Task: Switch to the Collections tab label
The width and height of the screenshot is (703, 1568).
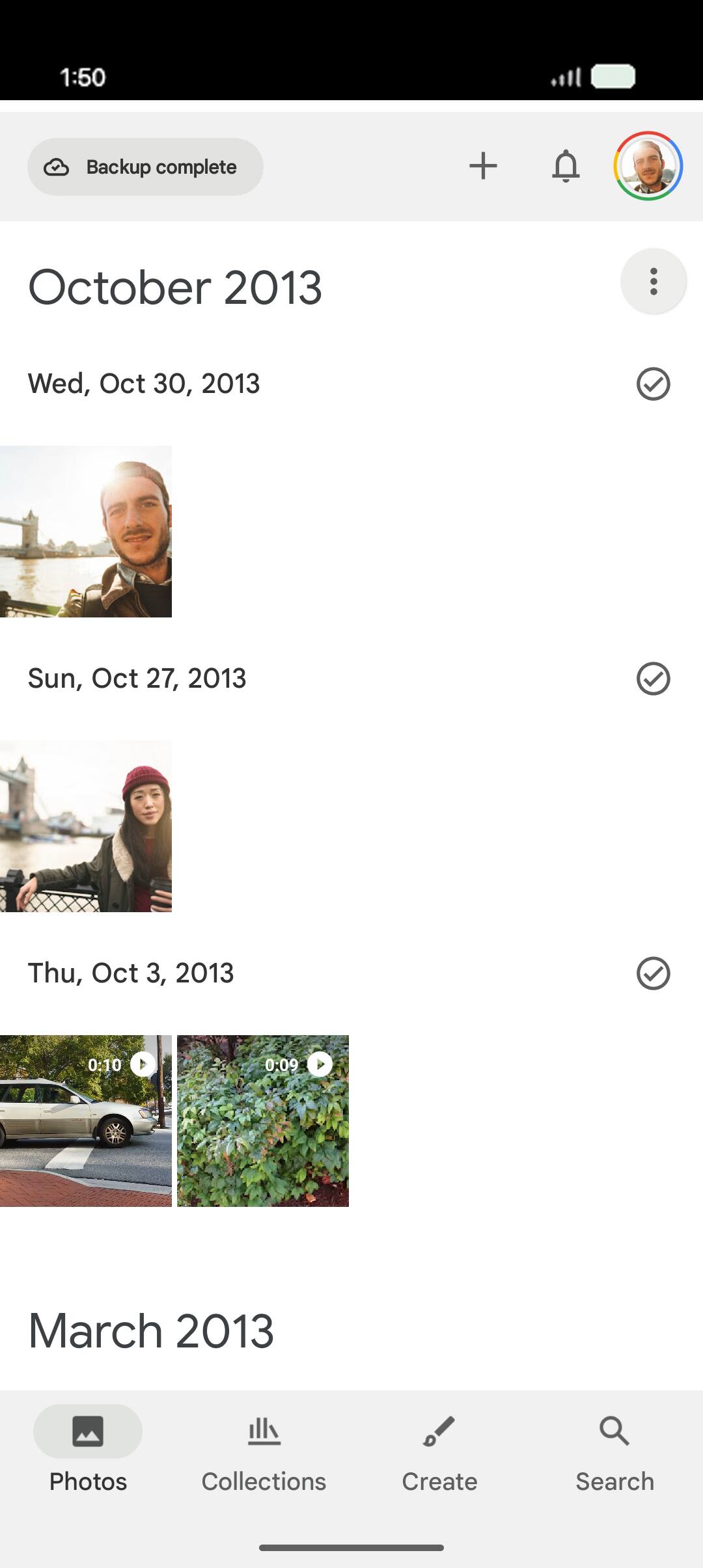Action: pyautogui.click(x=264, y=1481)
